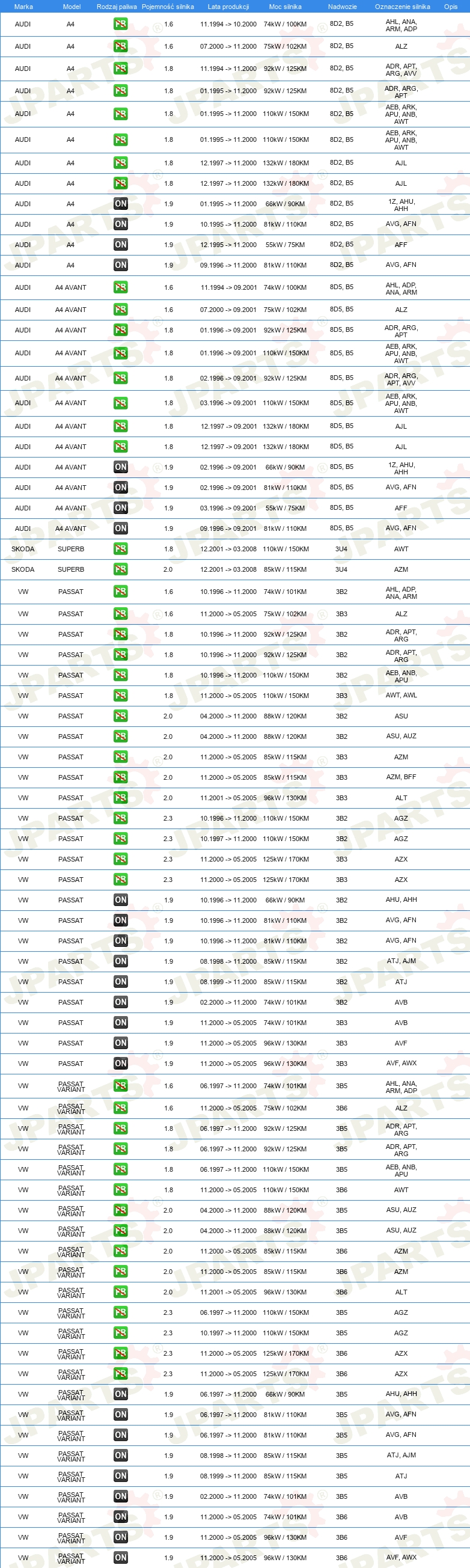Click petrol icon in SKODA SUPERB 2.0 row

point(121,570)
